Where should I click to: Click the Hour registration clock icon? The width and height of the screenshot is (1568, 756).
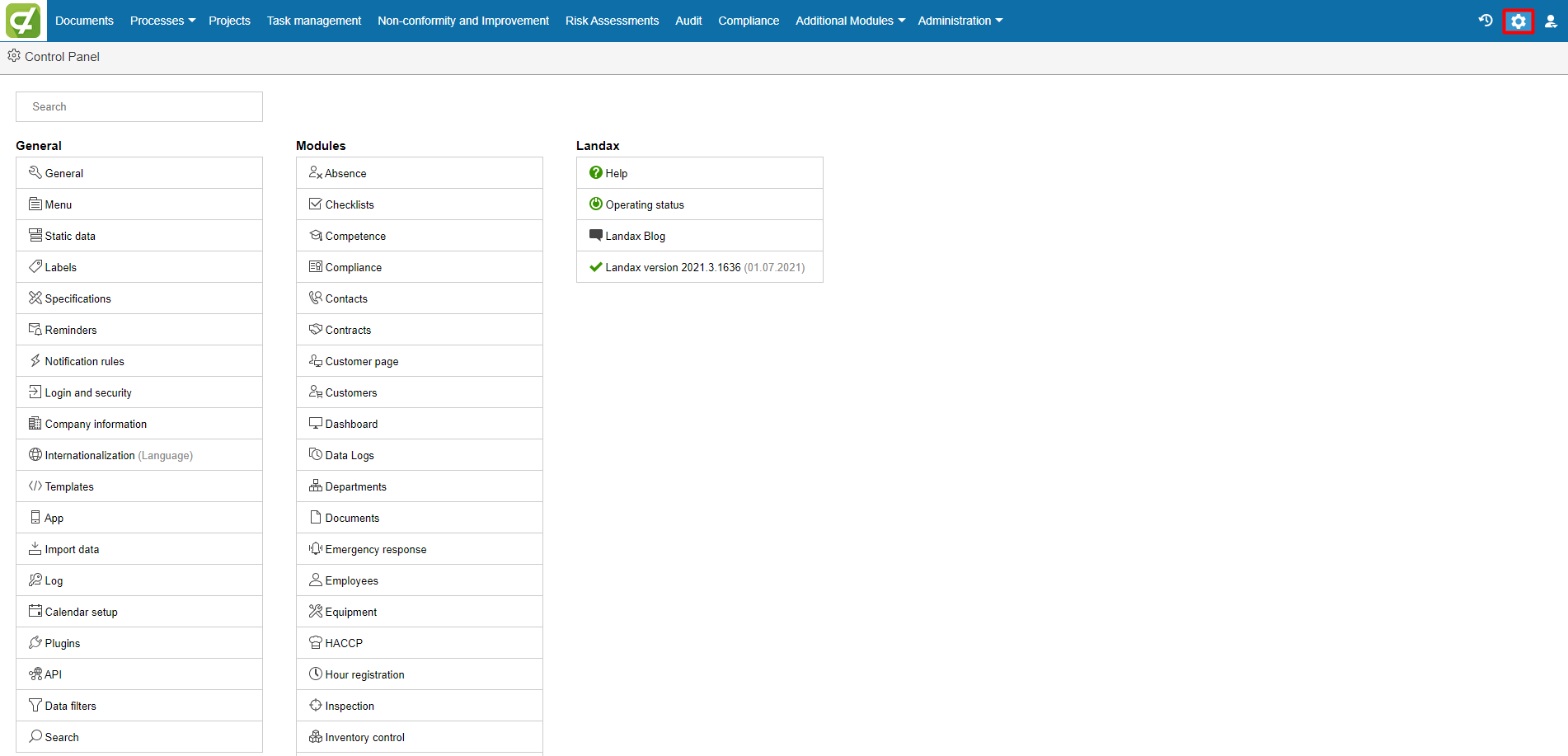tap(316, 674)
